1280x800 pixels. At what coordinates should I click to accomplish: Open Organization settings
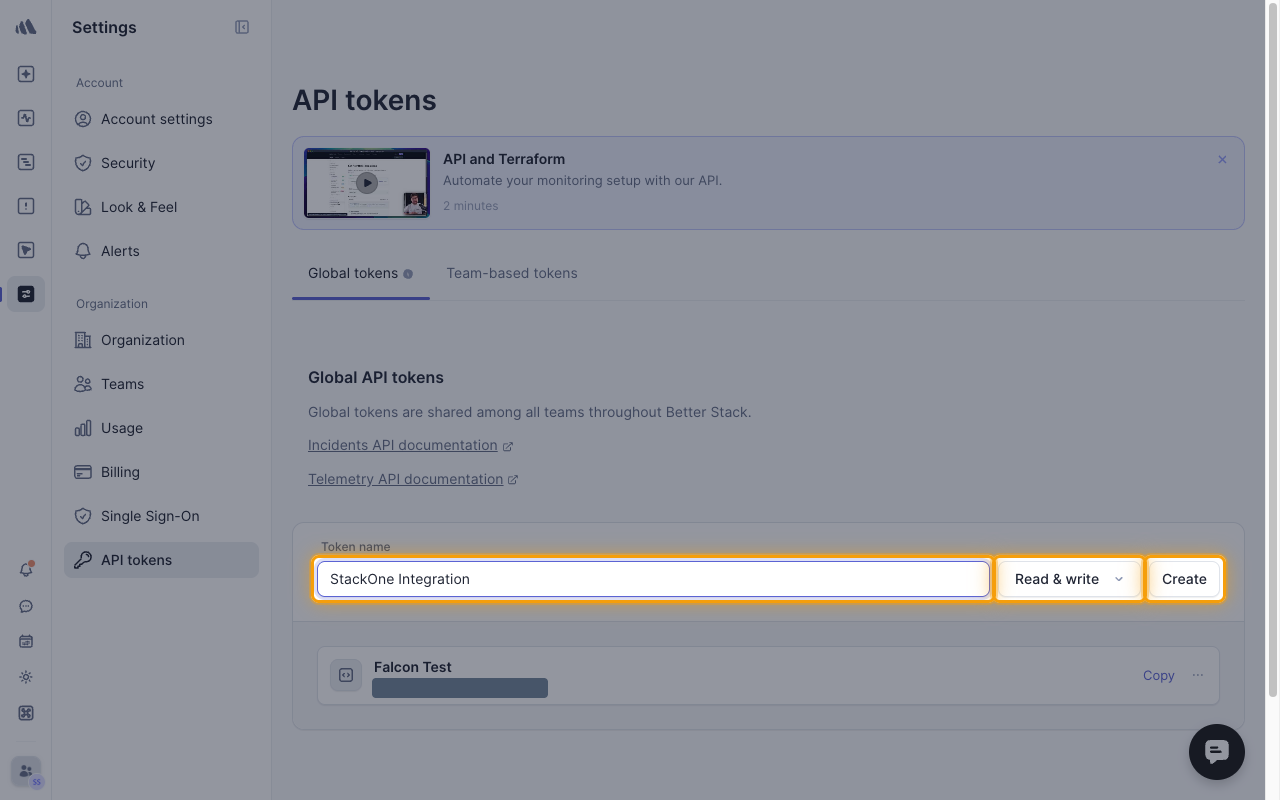click(x=161, y=340)
